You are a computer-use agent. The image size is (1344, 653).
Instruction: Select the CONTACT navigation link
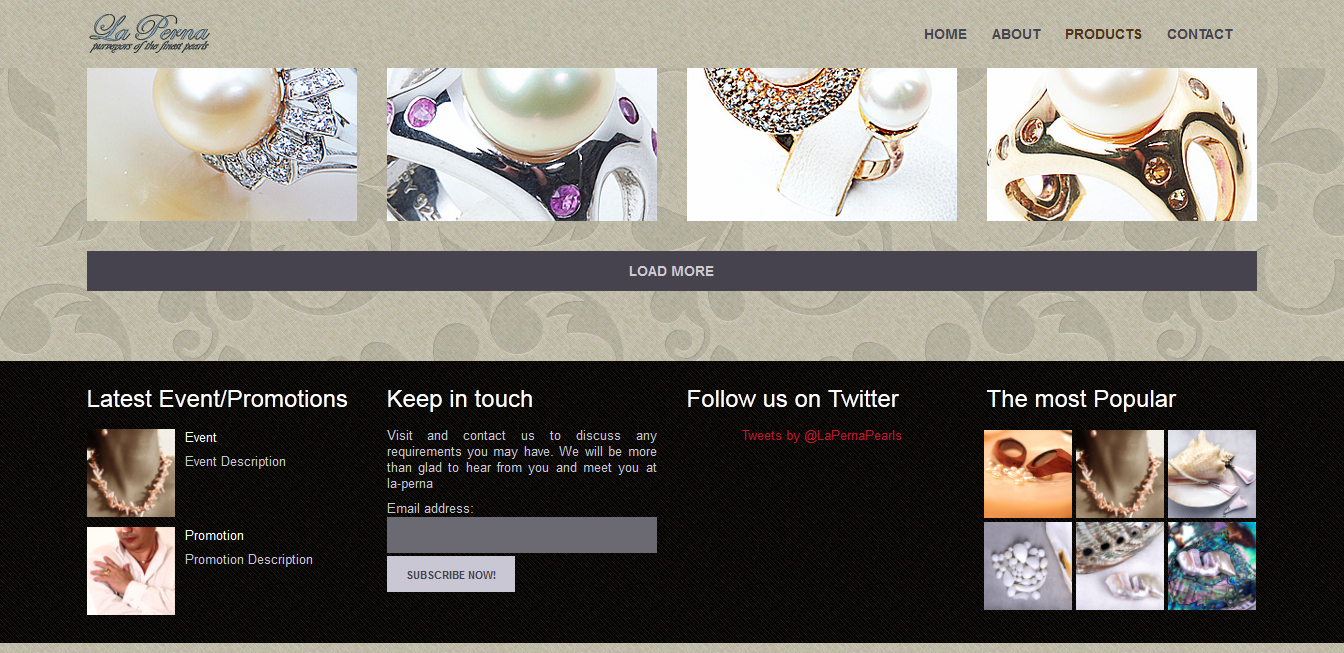(x=1199, y=34)
